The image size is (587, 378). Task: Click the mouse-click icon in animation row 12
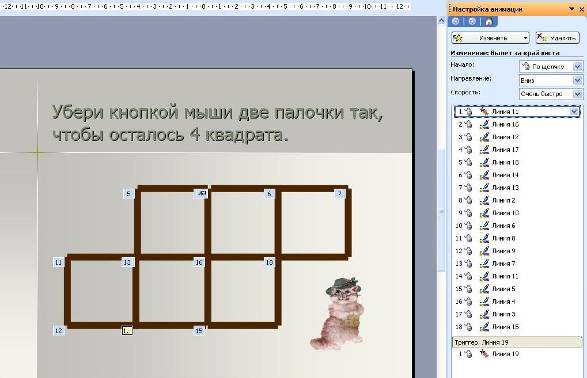click(468, 251)
